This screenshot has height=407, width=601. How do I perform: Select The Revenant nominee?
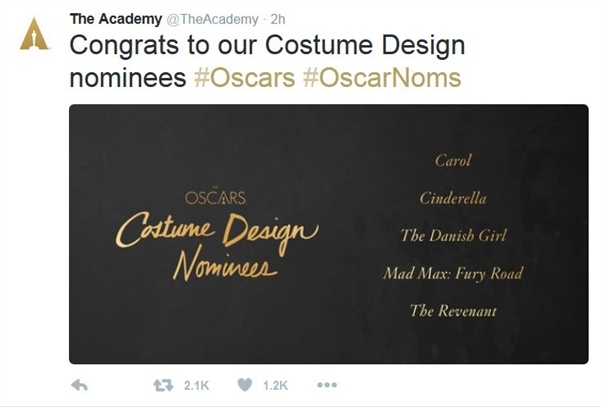pos(453,310)
